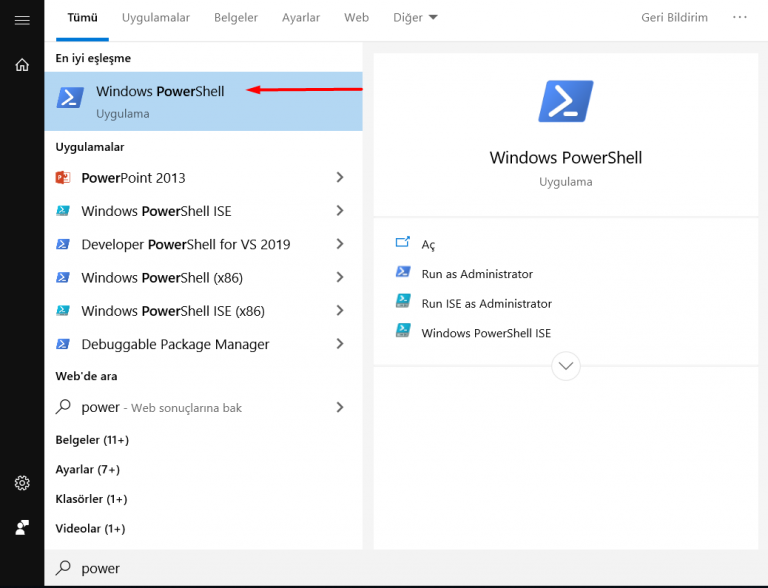Open the hamburger menu icon
The image size is (768, 588).
[22, 20]
